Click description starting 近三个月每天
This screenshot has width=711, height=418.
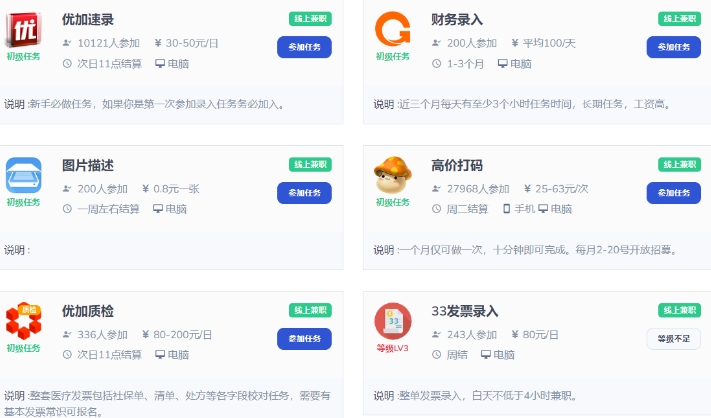535,104
